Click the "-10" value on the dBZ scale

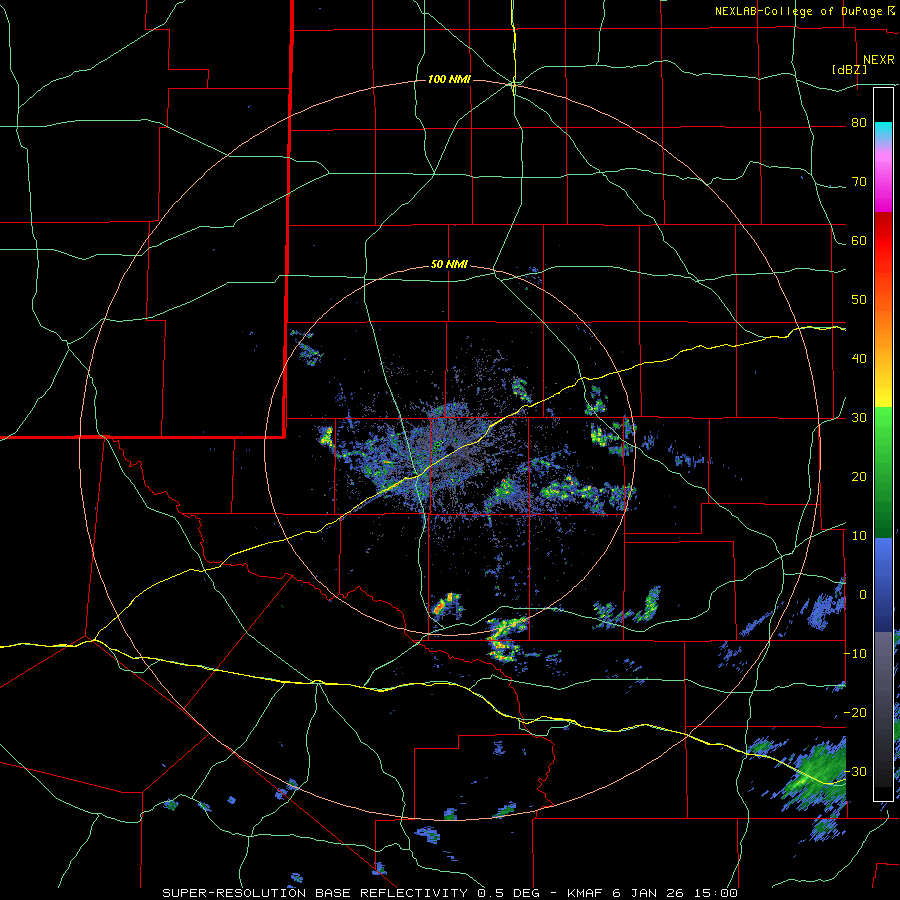(x=856, y=653)
